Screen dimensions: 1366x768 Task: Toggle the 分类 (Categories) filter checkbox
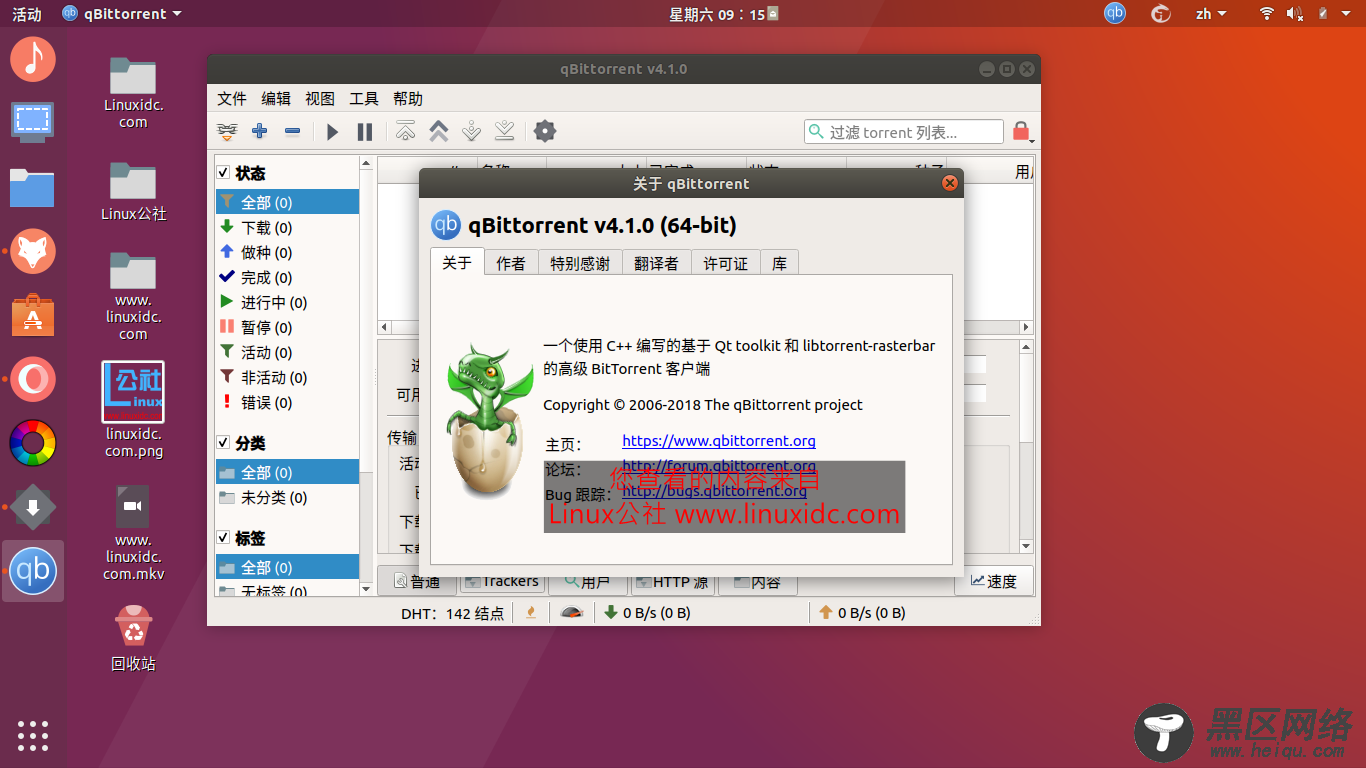pos(223,443)
